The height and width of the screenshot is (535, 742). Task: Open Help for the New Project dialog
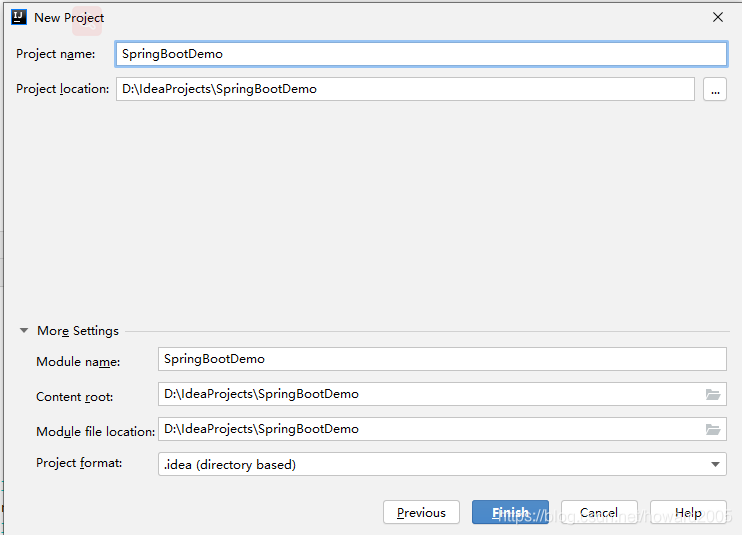688,512
